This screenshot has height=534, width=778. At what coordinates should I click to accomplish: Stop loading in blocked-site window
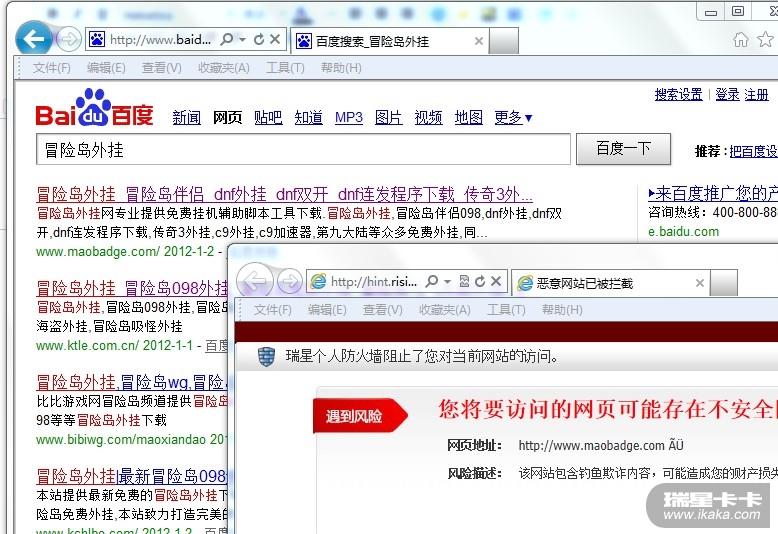coord(496,281)
